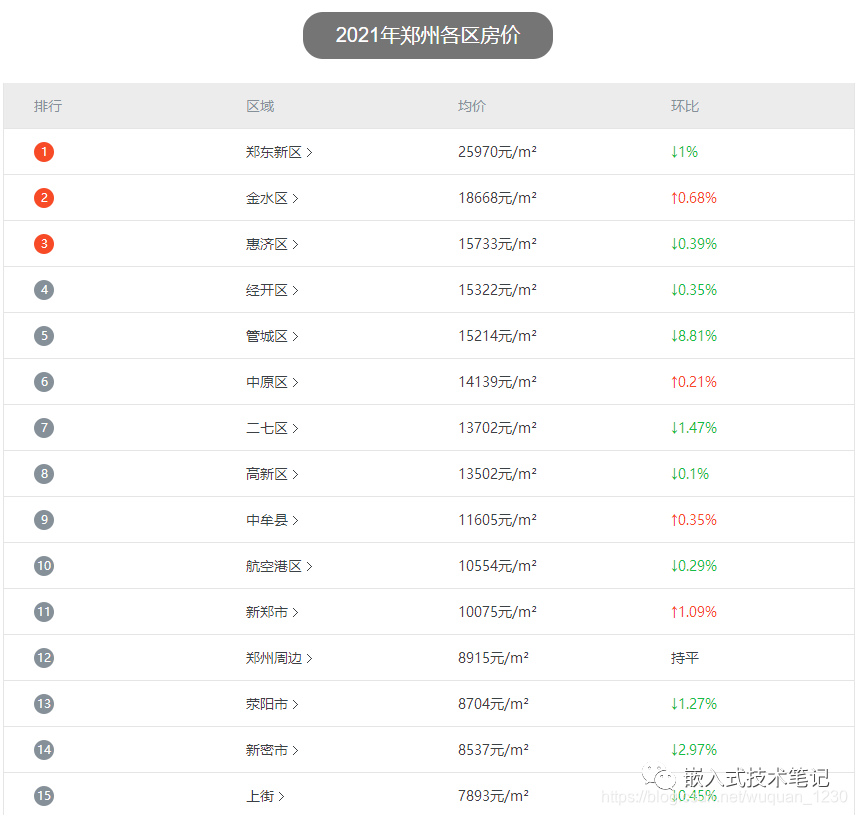The image size is (857, 815).
Task: Open the 新密市 district link
Action: [272, 749]
